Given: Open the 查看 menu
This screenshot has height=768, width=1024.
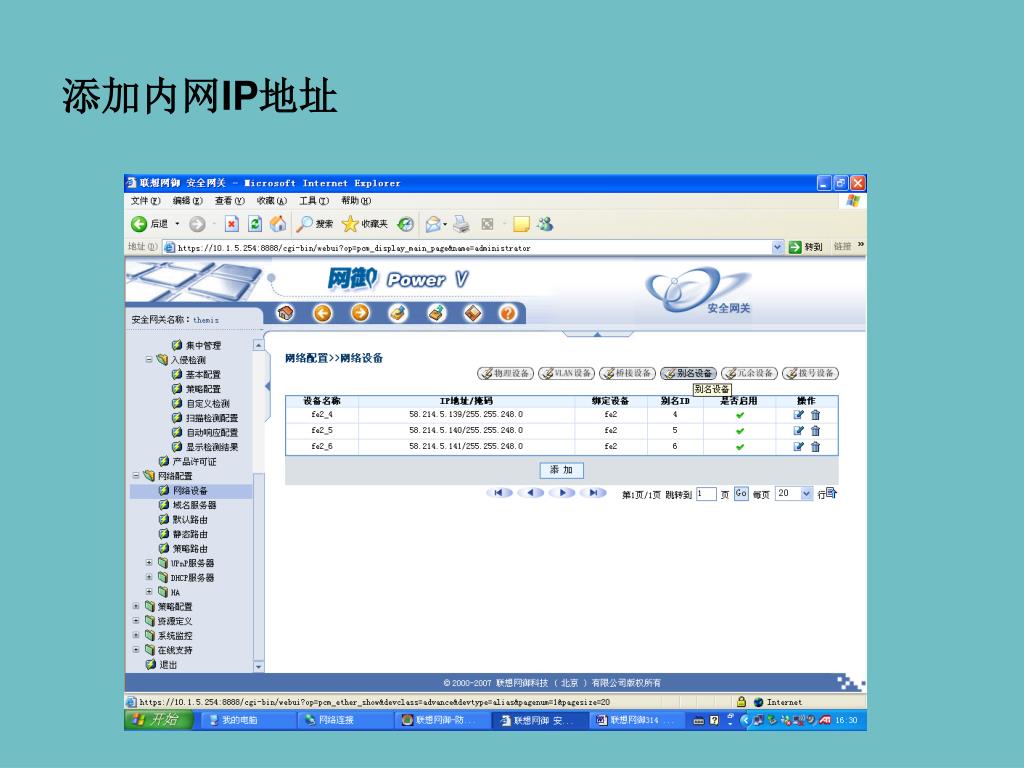Looking at the screenshot, I should tap(229, 200).
